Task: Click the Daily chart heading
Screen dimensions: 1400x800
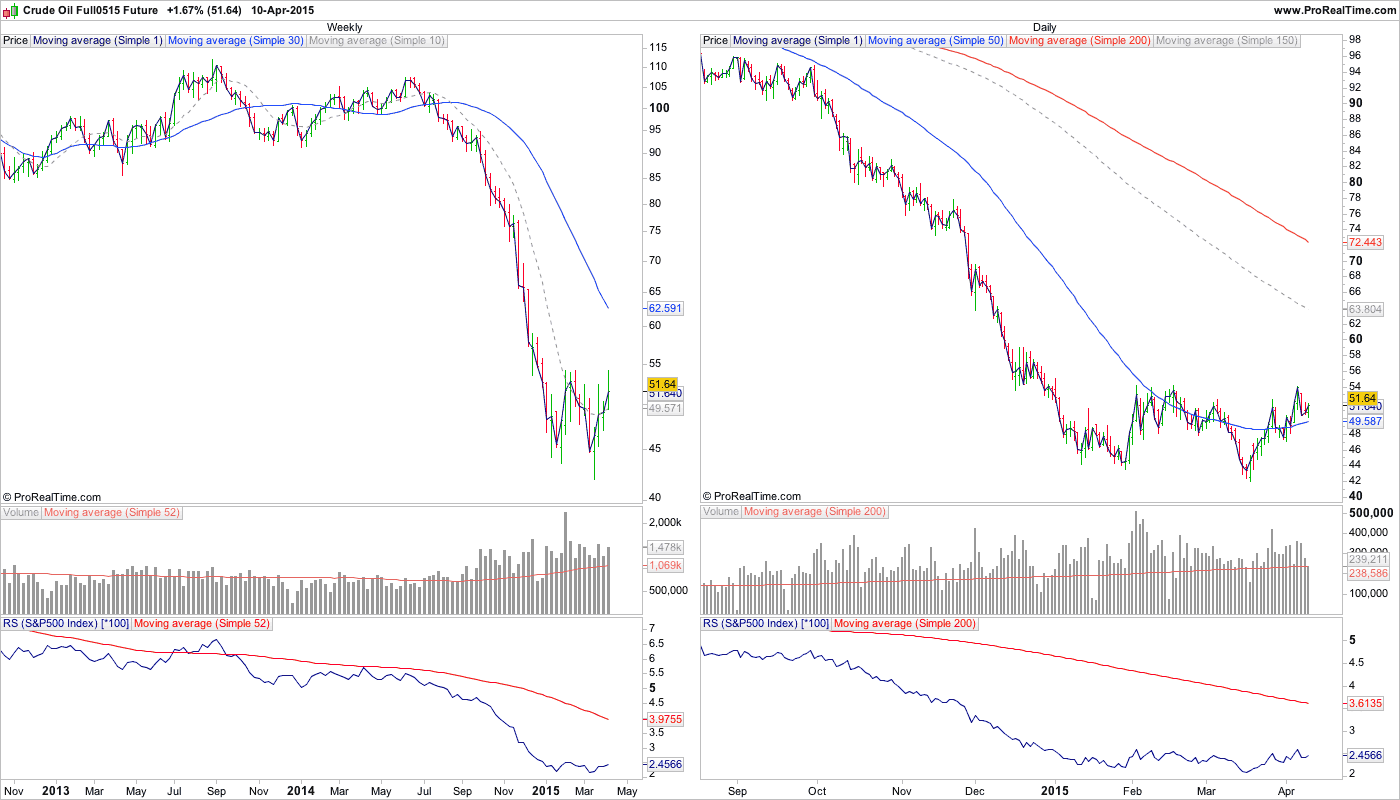Action: (x=1044, y=27)
